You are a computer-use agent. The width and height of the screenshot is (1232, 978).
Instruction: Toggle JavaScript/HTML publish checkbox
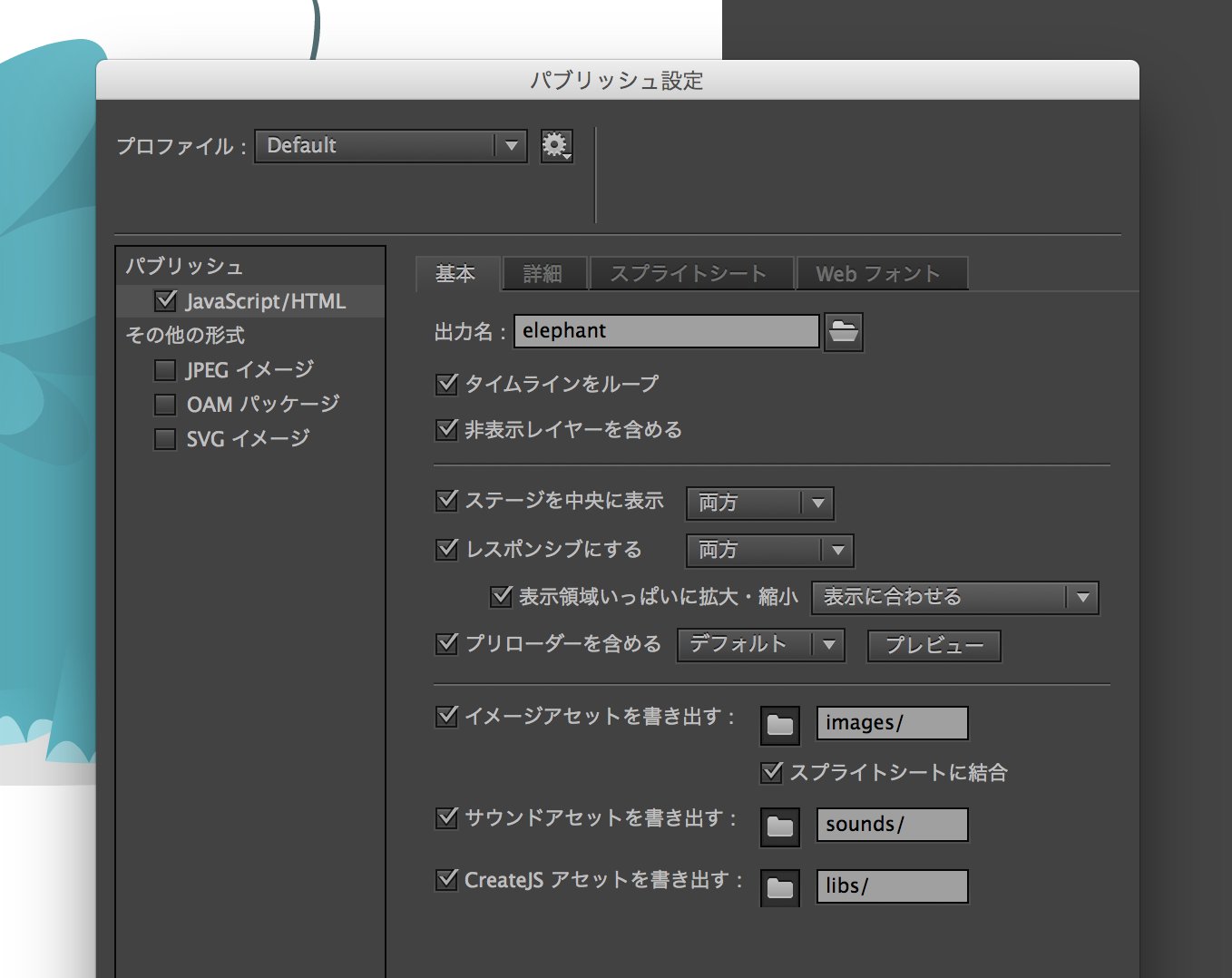point(166,300)
